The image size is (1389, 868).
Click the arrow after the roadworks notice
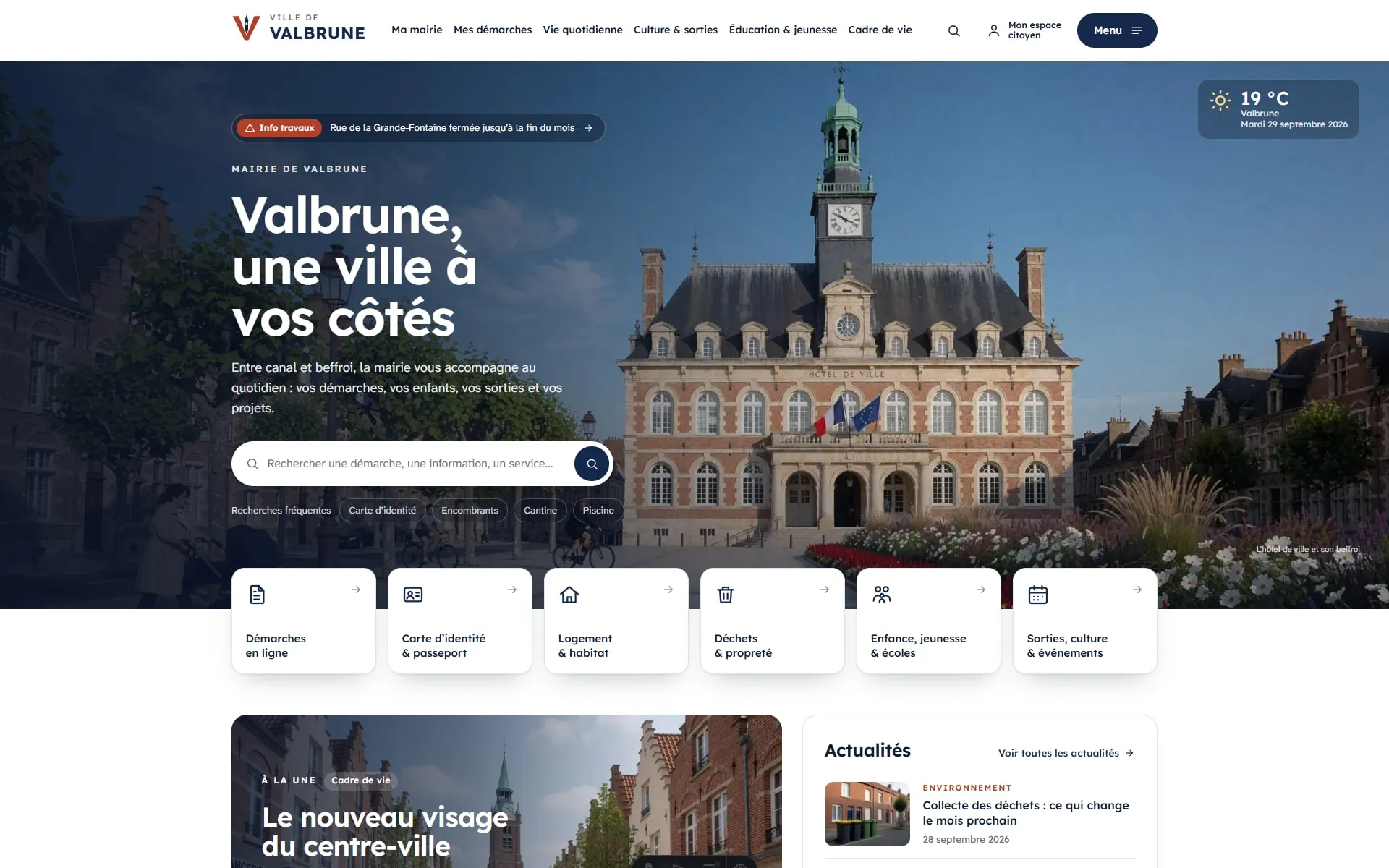coord(588,128)
